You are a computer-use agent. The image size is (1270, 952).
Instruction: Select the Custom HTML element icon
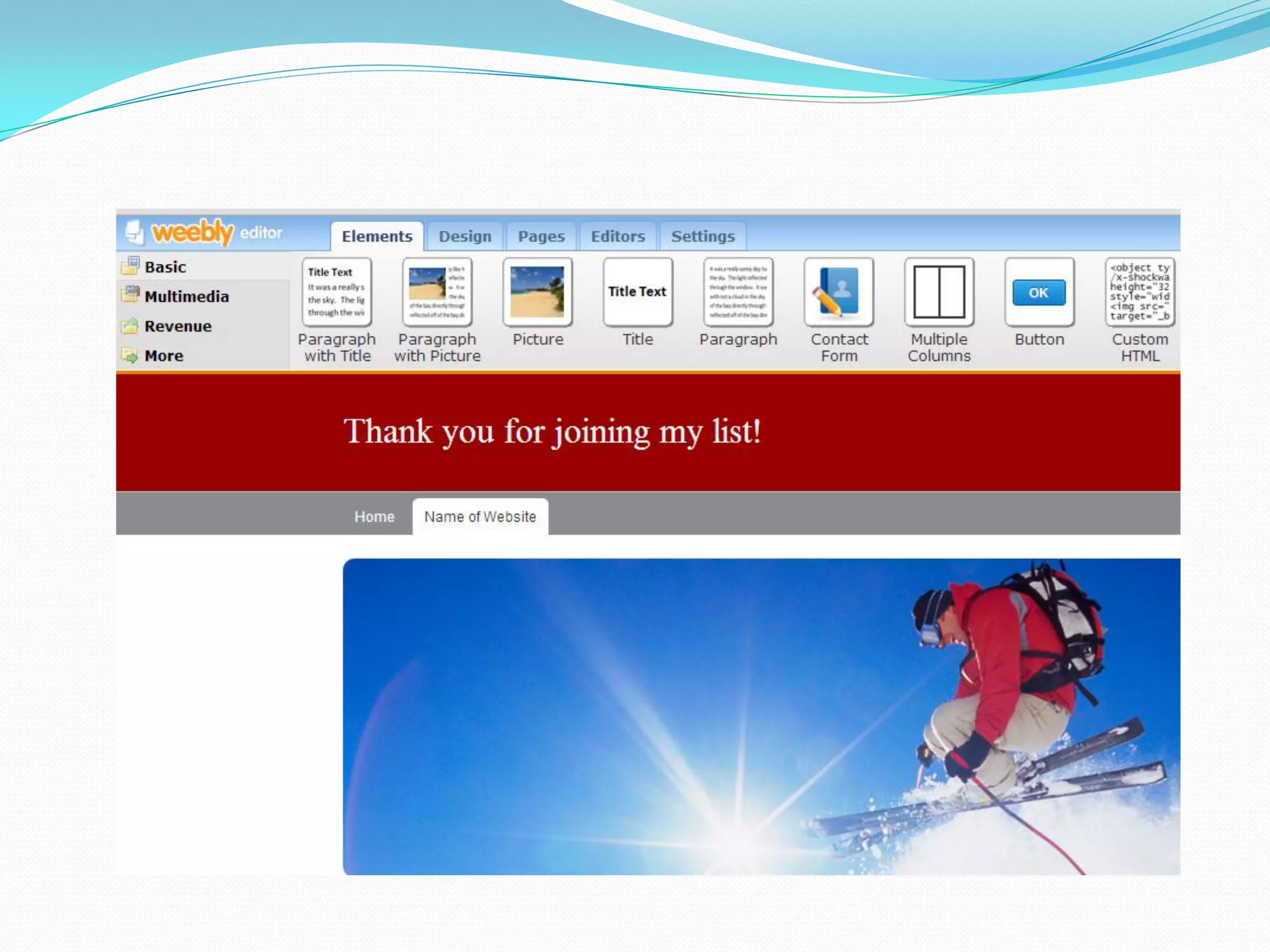[1140, 292]
